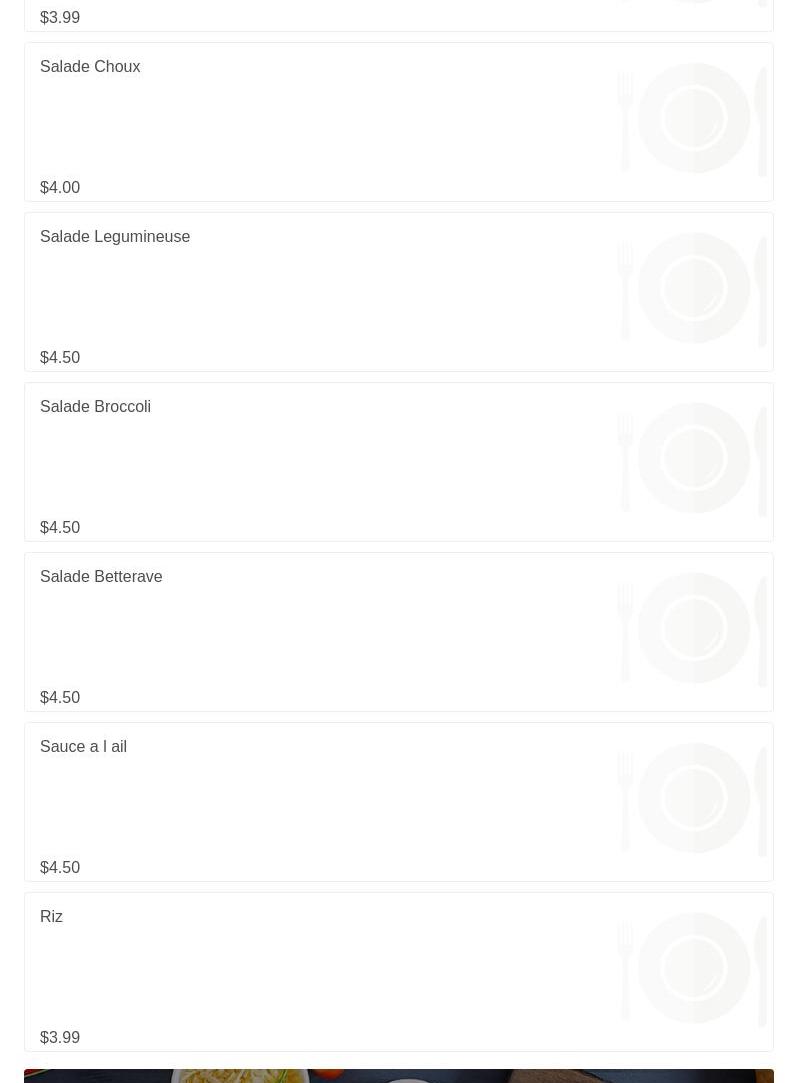The image size is (785, 1083).
Task: Click the Salade Broccoli plate placeholder image
Action: click(693, 458)
